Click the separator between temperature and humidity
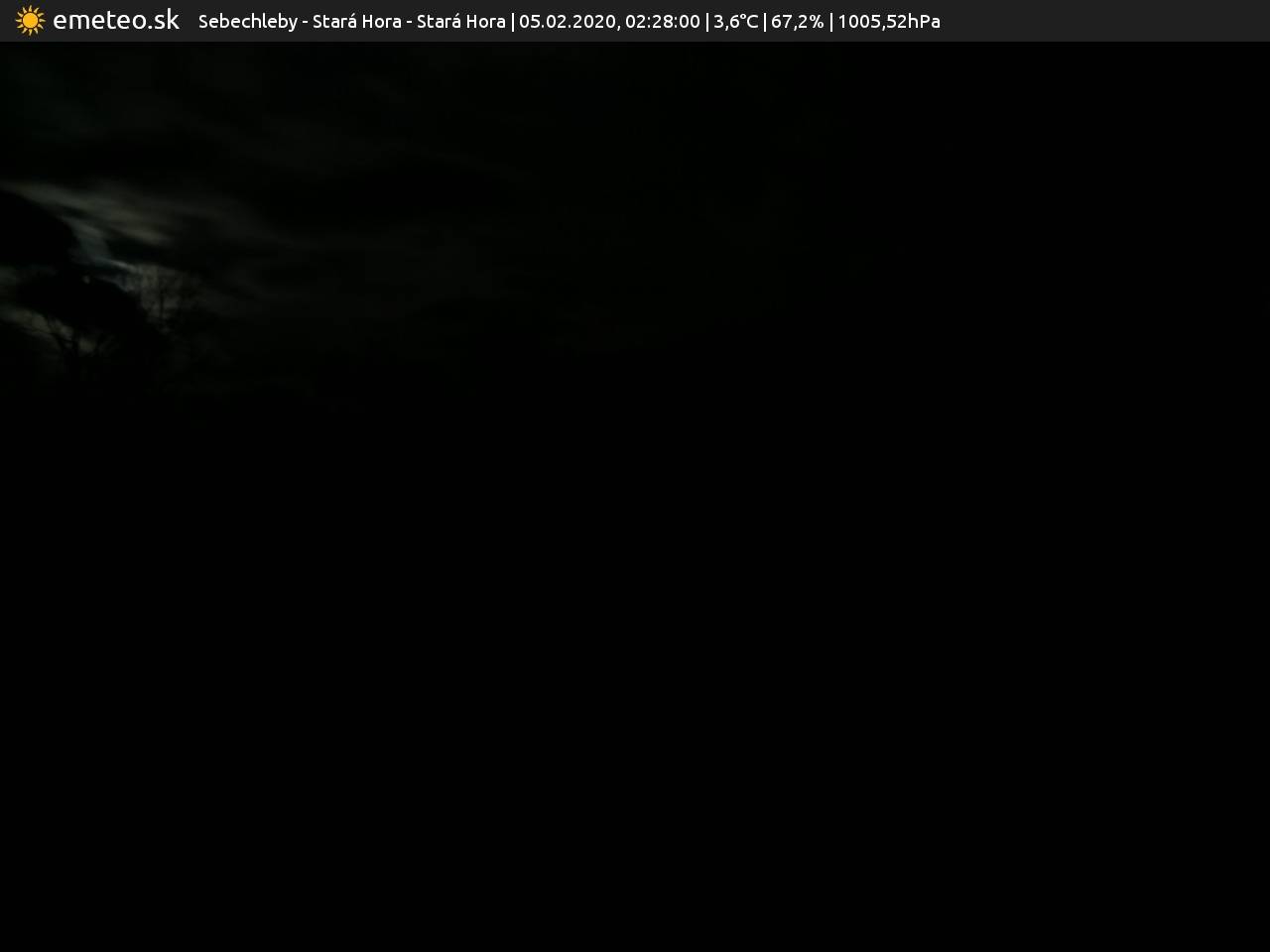The width and height of the screenshot is (1270, 952). [x=765, y=22]
